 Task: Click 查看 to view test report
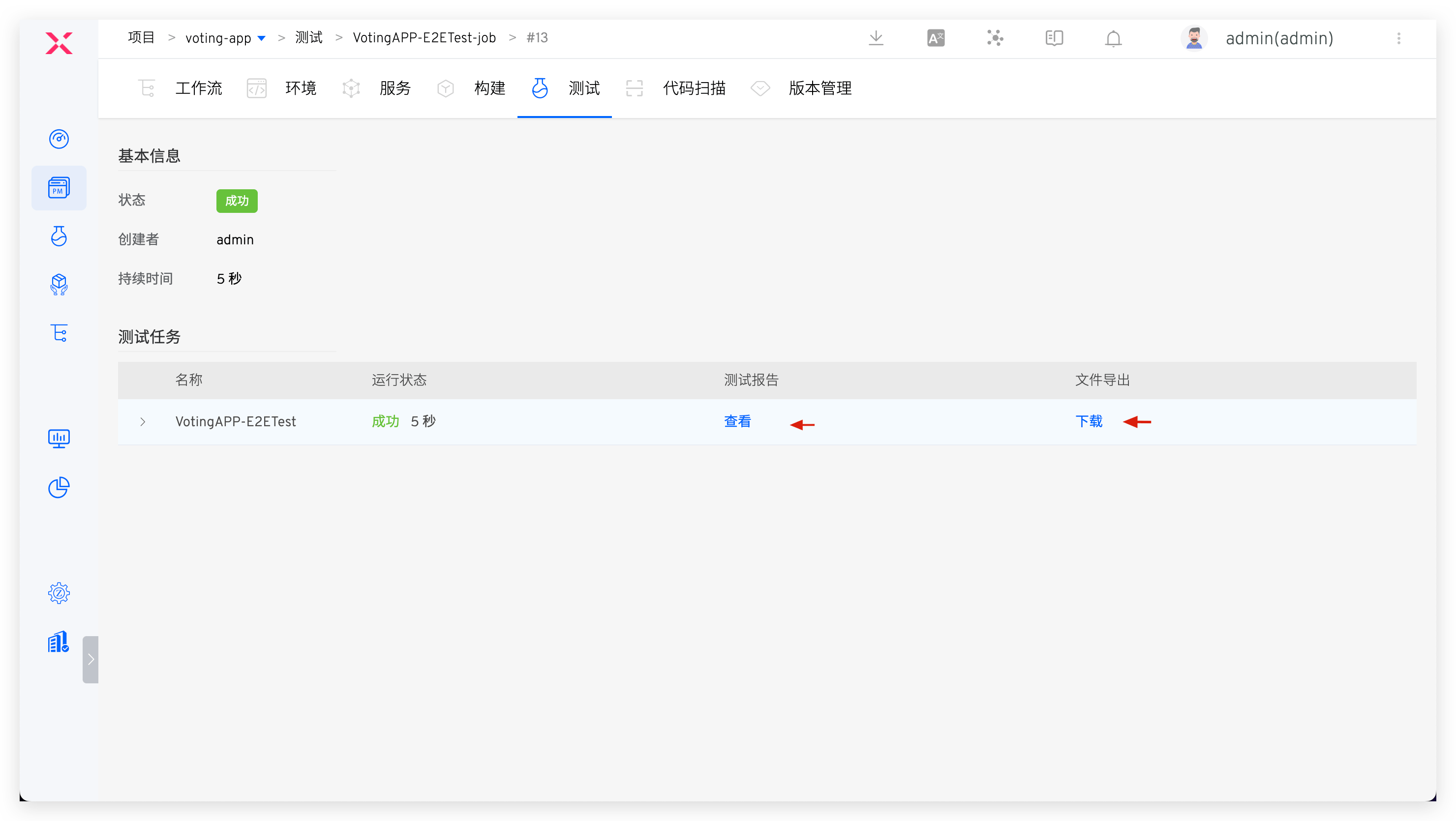(x=737, y=421)
